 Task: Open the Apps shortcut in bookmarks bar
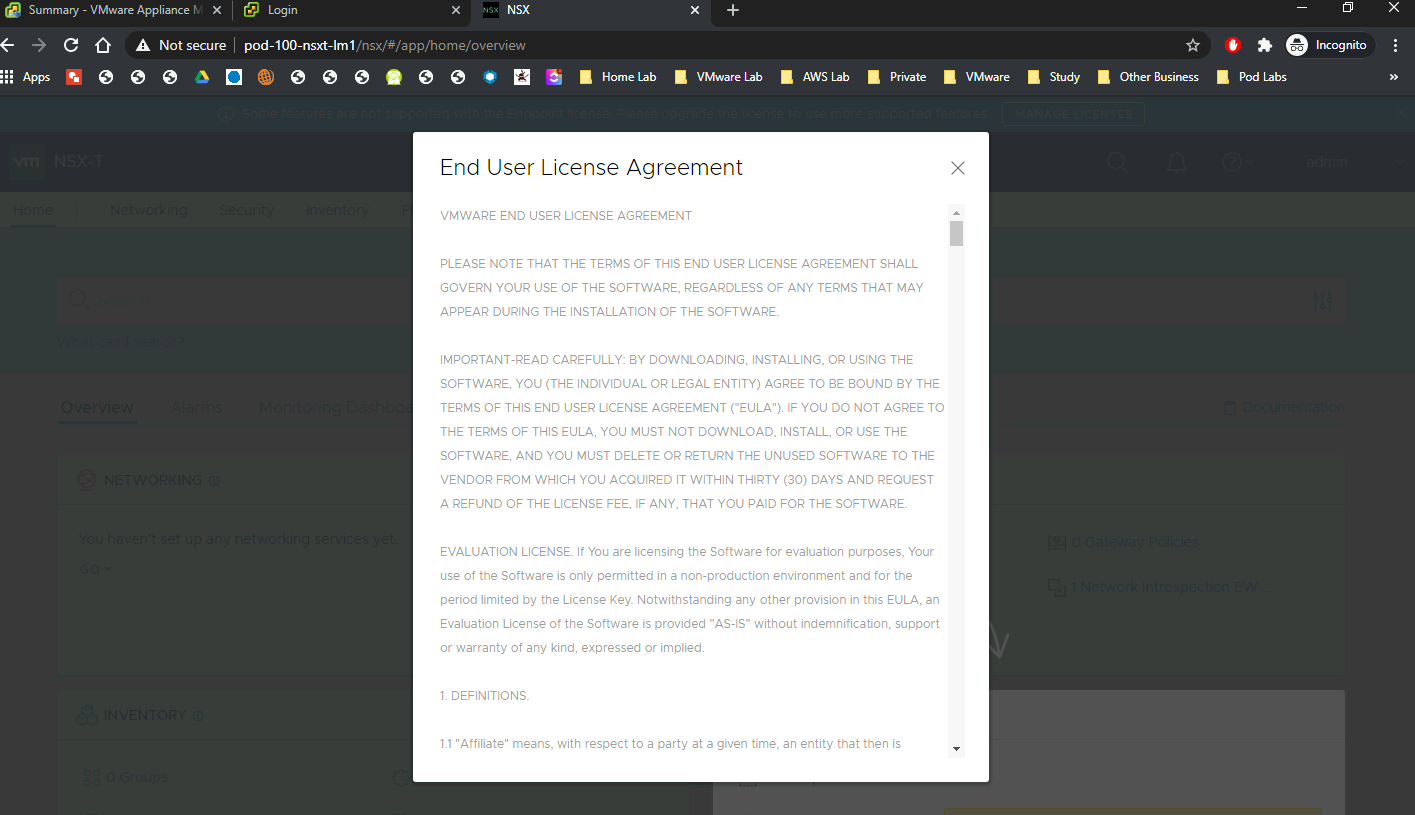tap(27, 77)
